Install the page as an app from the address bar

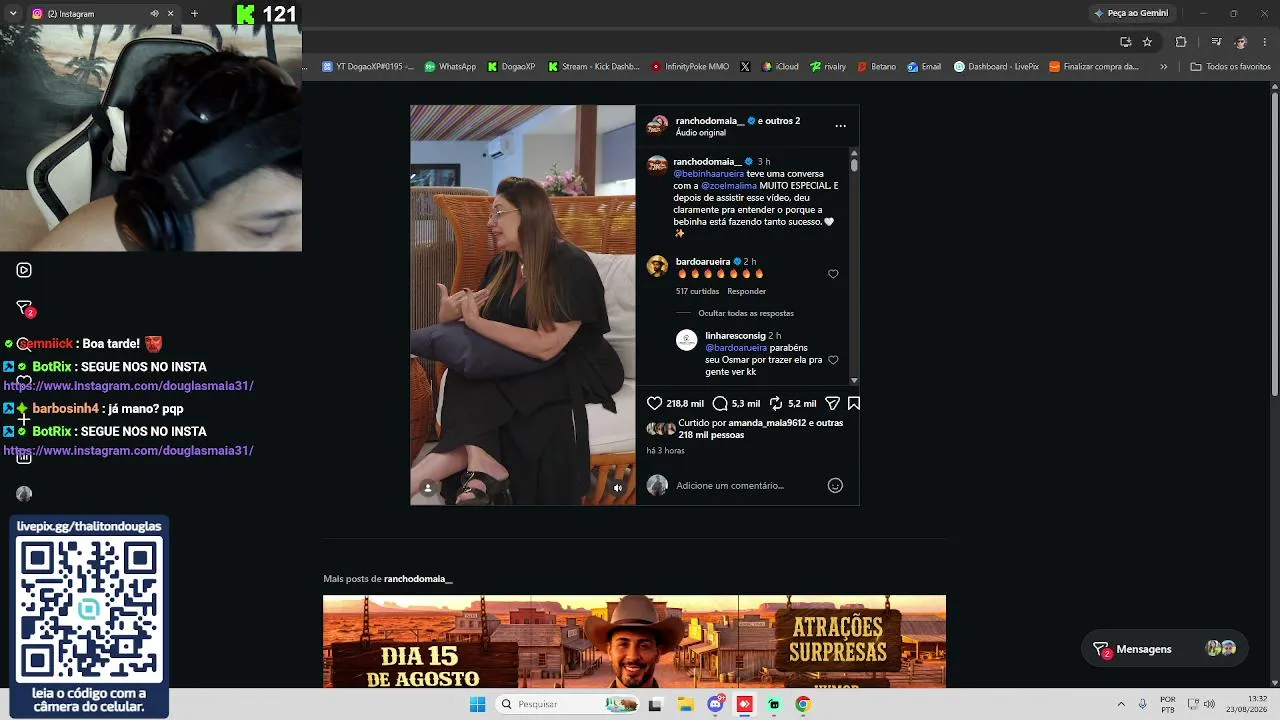pos(1125,42)
